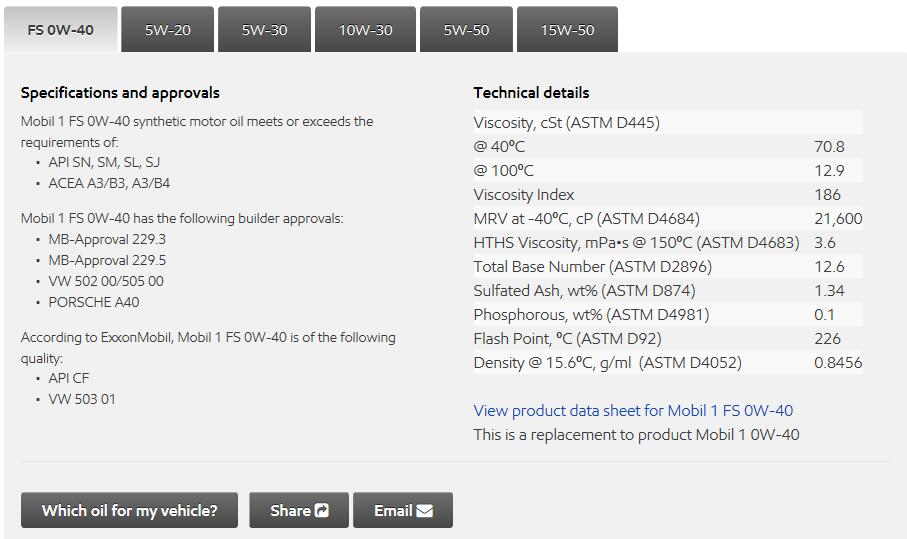Screen dimensions: 907x539
Task: Switch to the 10W-30 oil tab
Action: point(366,29)
